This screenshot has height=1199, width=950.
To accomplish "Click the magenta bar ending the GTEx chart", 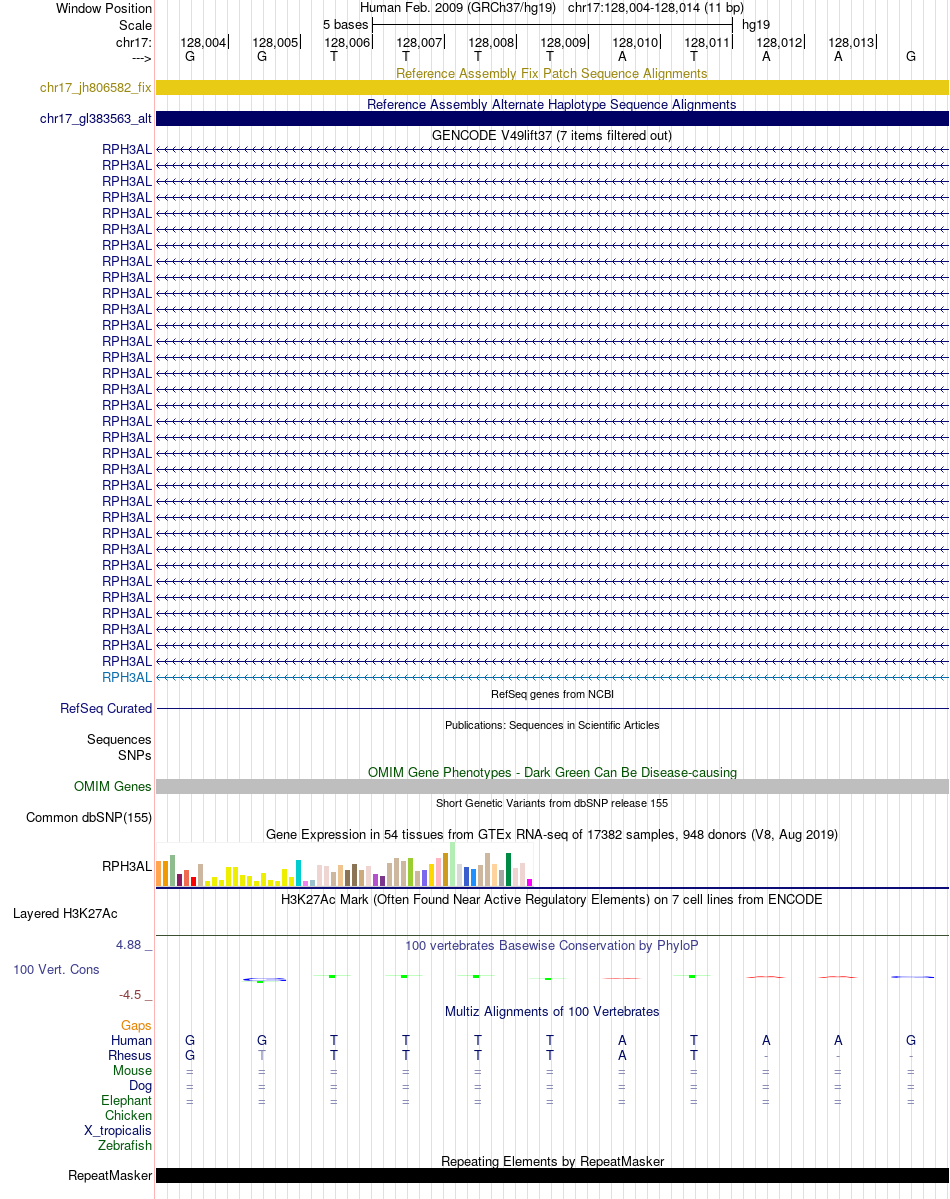I will point(529,882).
